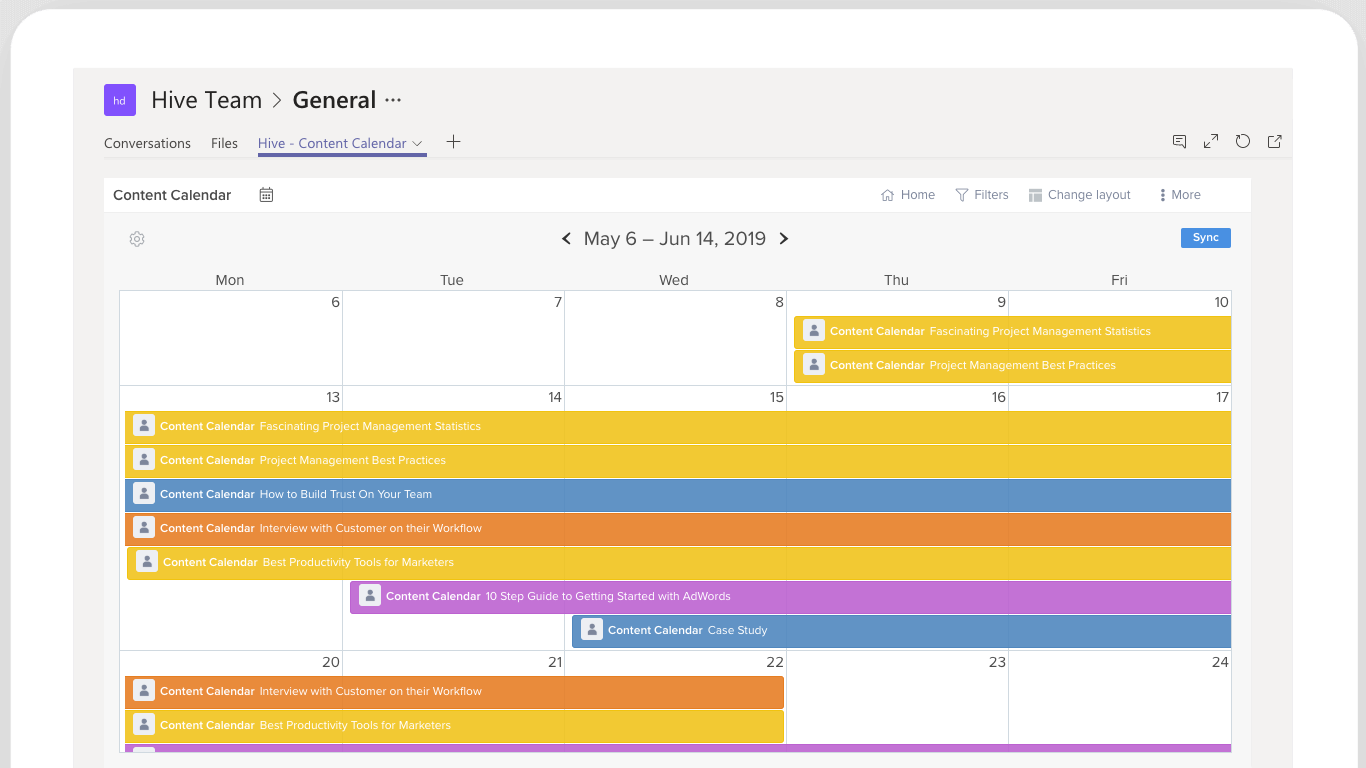Image resolution: width=1366 pixels, height=768 pixels.
Task: Reload the tab with refresh icon
Action: 1243,142
